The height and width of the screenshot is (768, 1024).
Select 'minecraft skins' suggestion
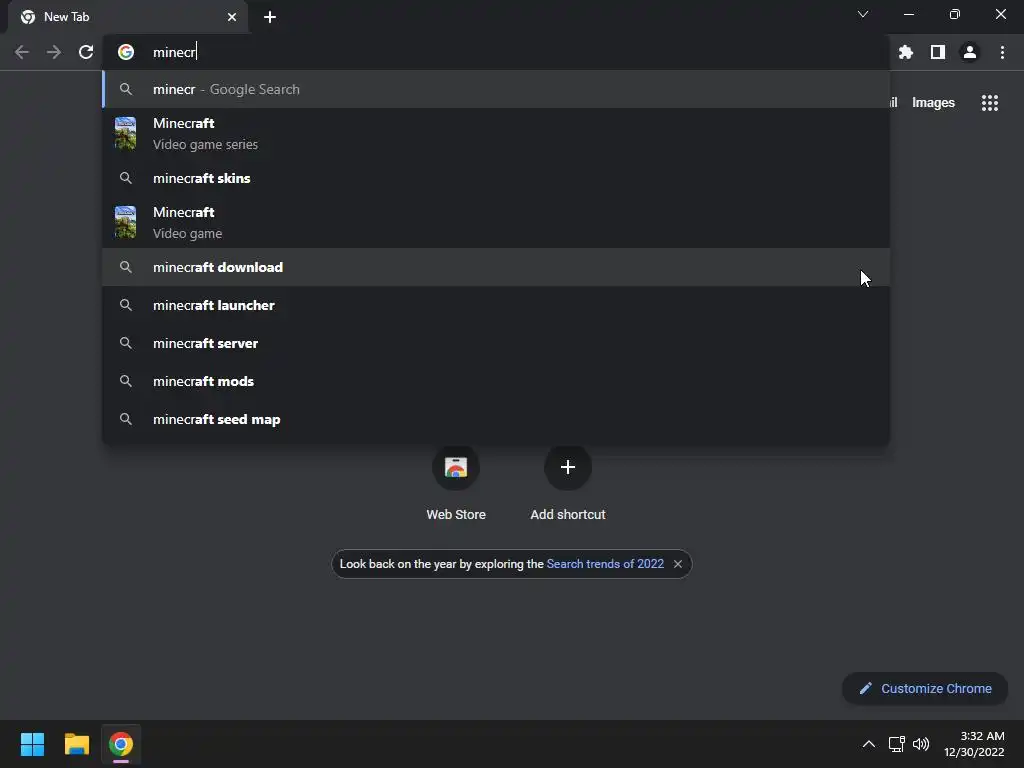[x=496, y=178]
